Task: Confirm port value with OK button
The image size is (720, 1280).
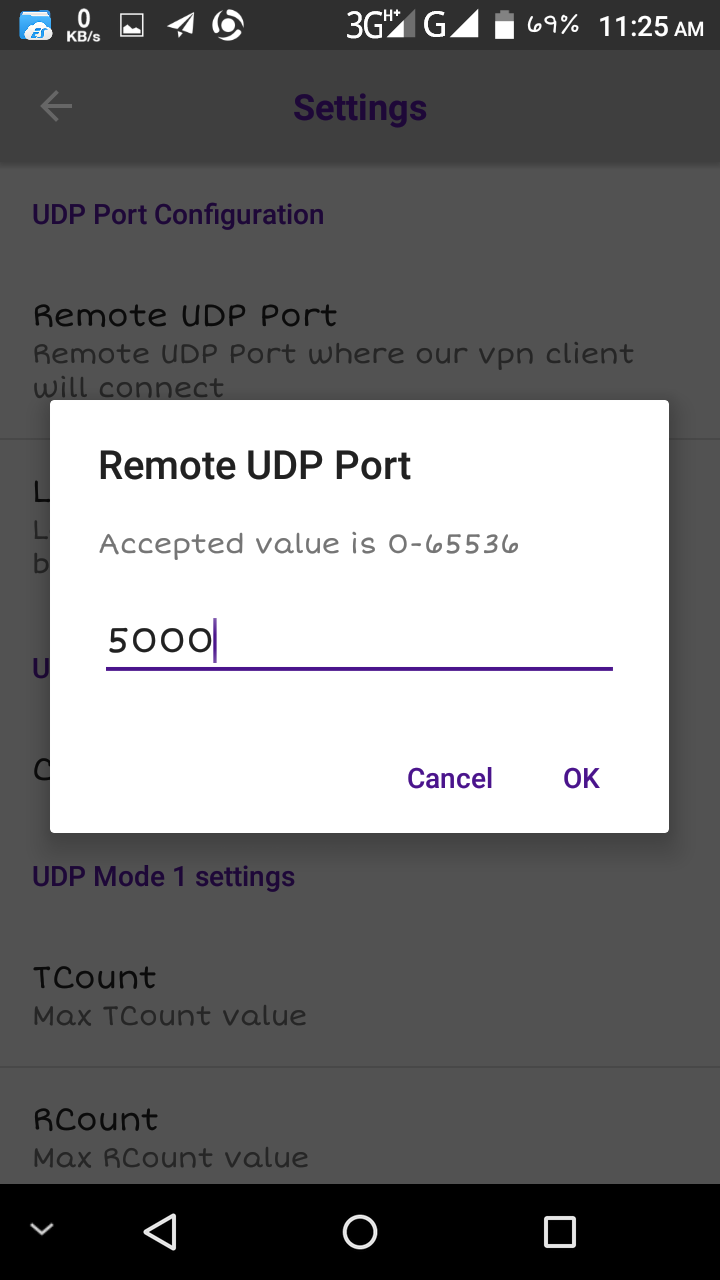Action: coord(581,778)
